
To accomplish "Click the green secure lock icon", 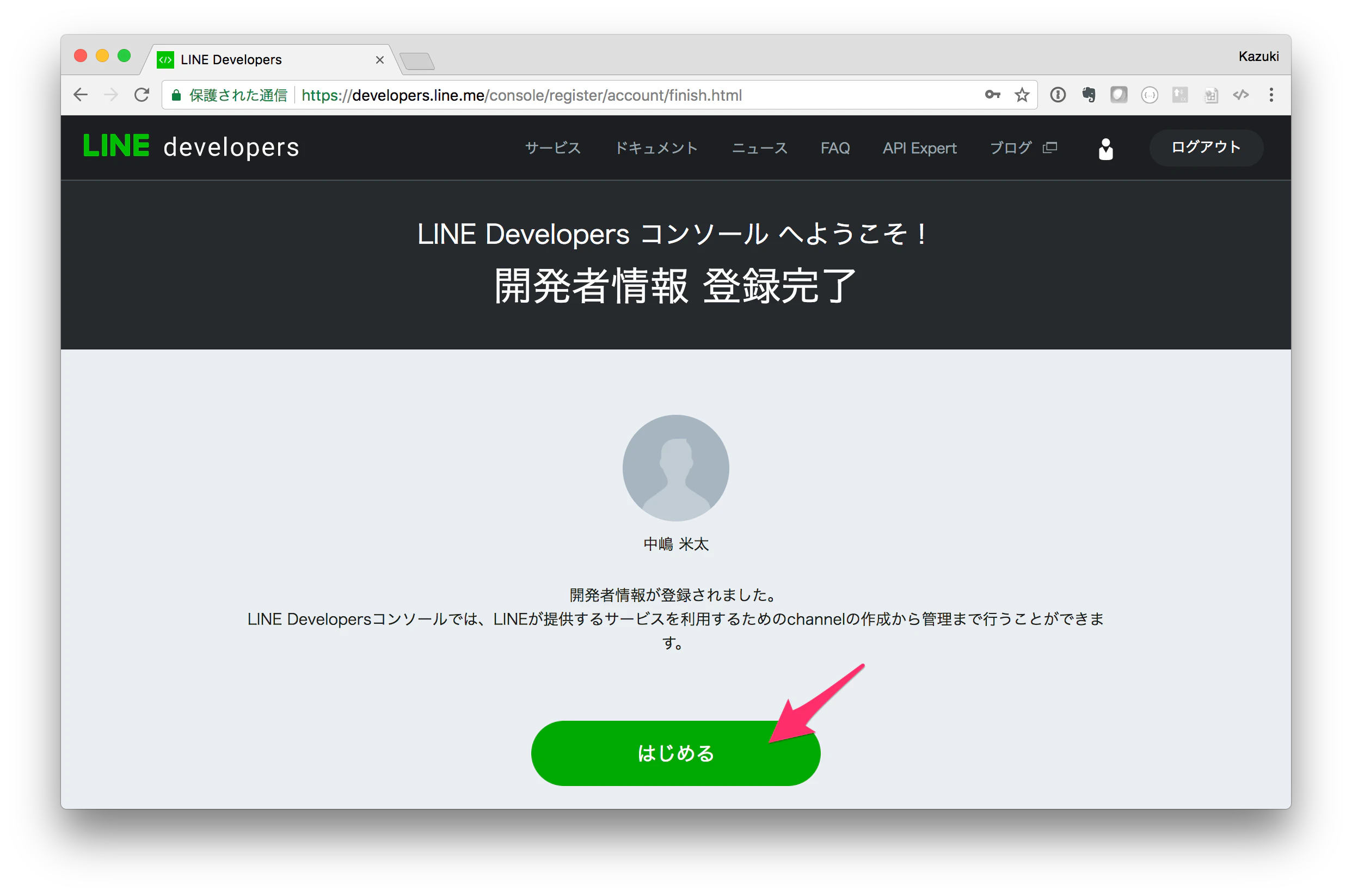I will tap(176, 95).
